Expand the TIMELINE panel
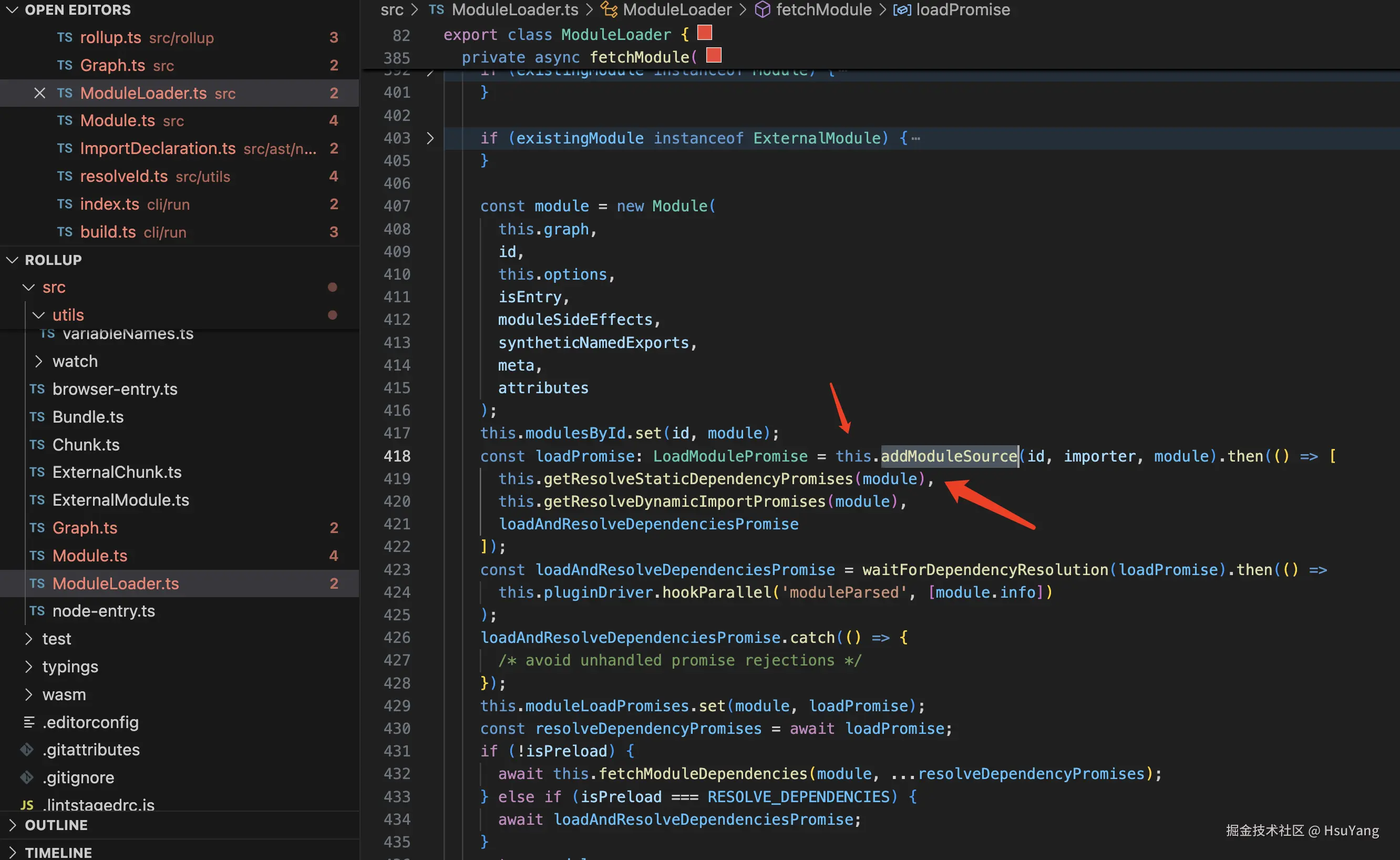The height and width of the screenshot is (860, 1400). tap(12, 852)
